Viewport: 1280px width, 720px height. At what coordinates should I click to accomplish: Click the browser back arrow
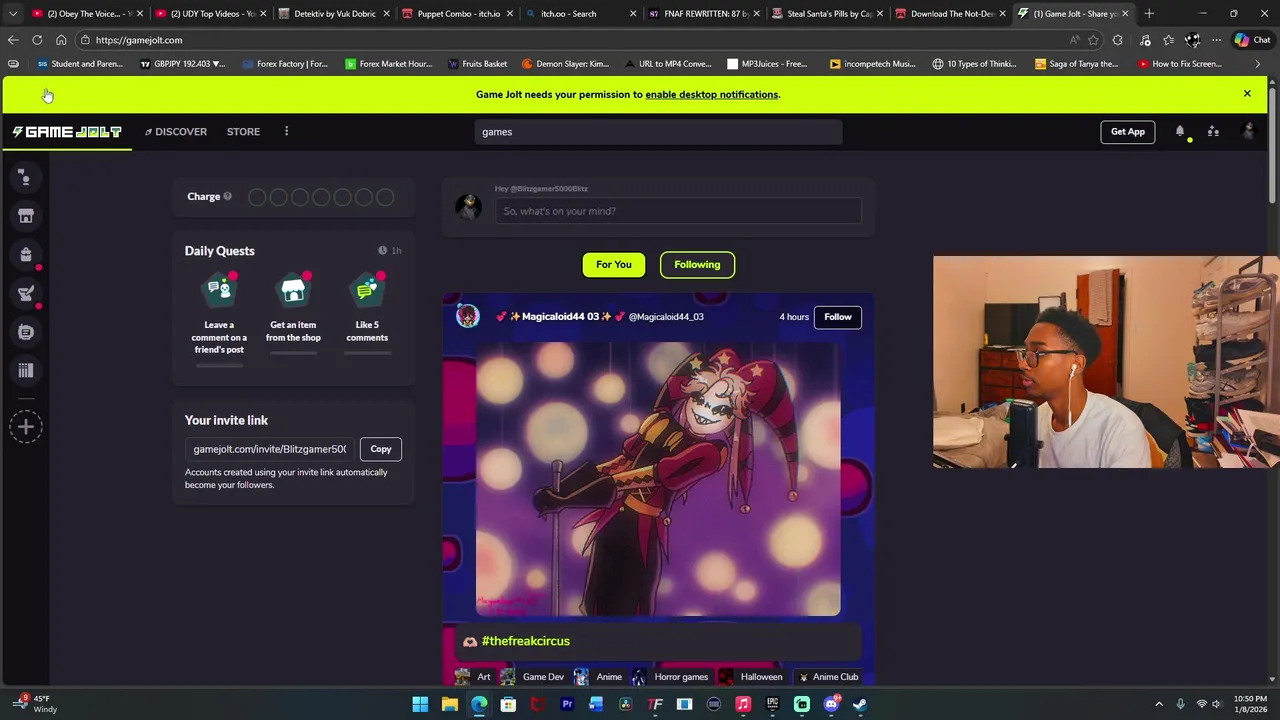13,40
